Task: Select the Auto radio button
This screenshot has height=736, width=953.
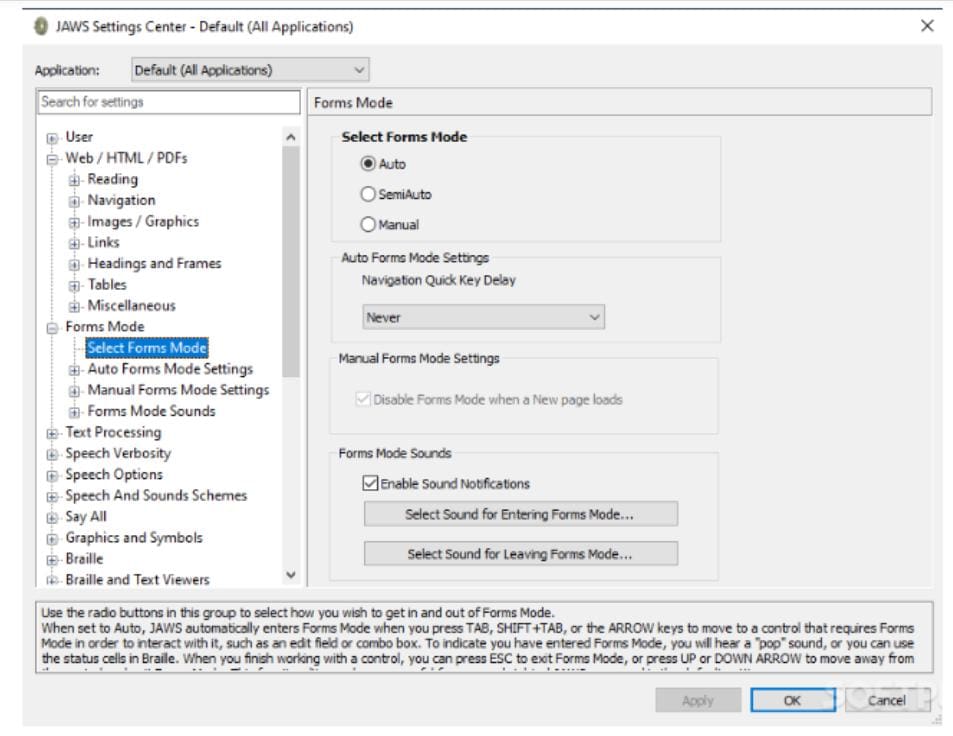Action: [367, 164]
